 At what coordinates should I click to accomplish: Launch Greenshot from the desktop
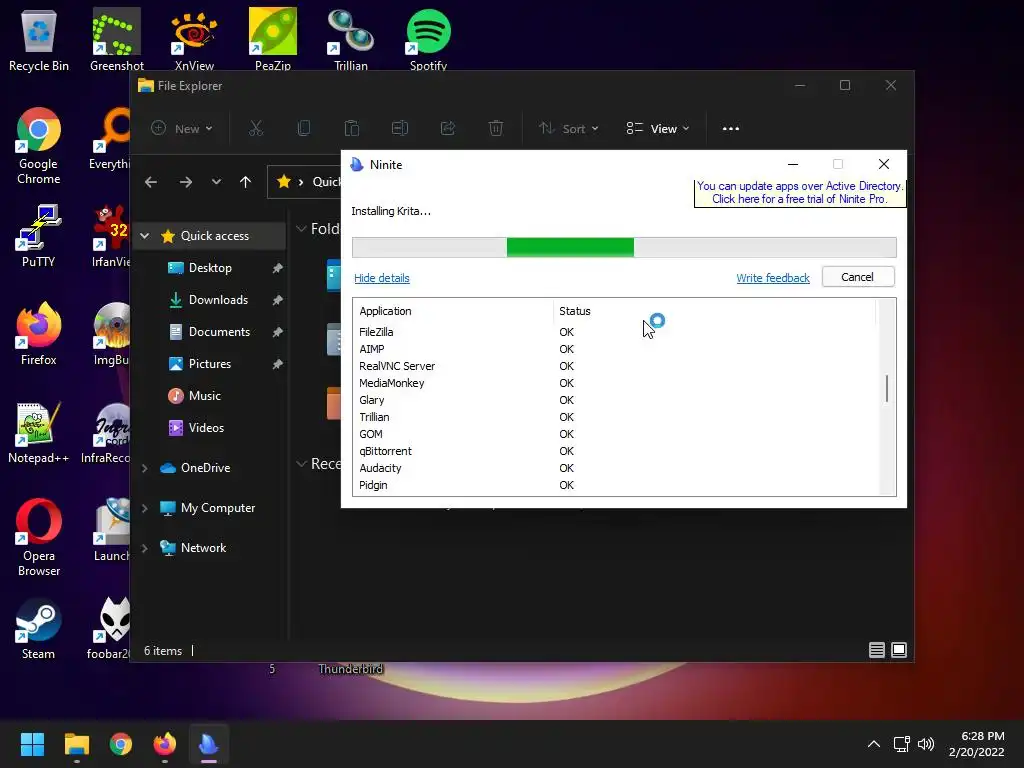coord(116,40)
